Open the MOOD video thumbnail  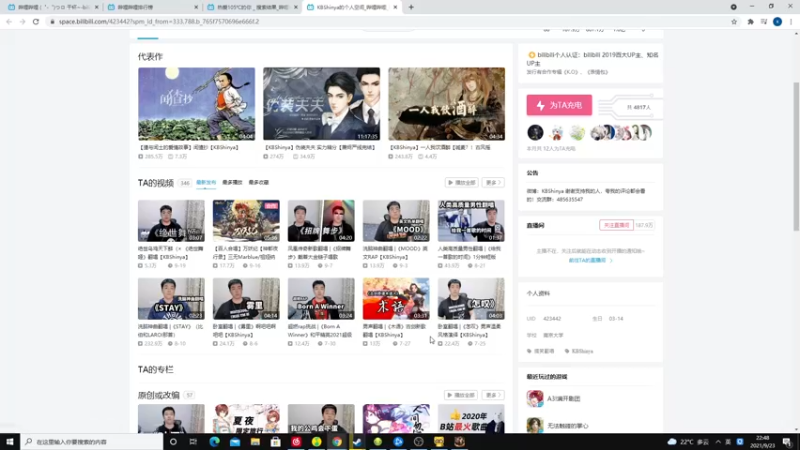pos(396,221)
